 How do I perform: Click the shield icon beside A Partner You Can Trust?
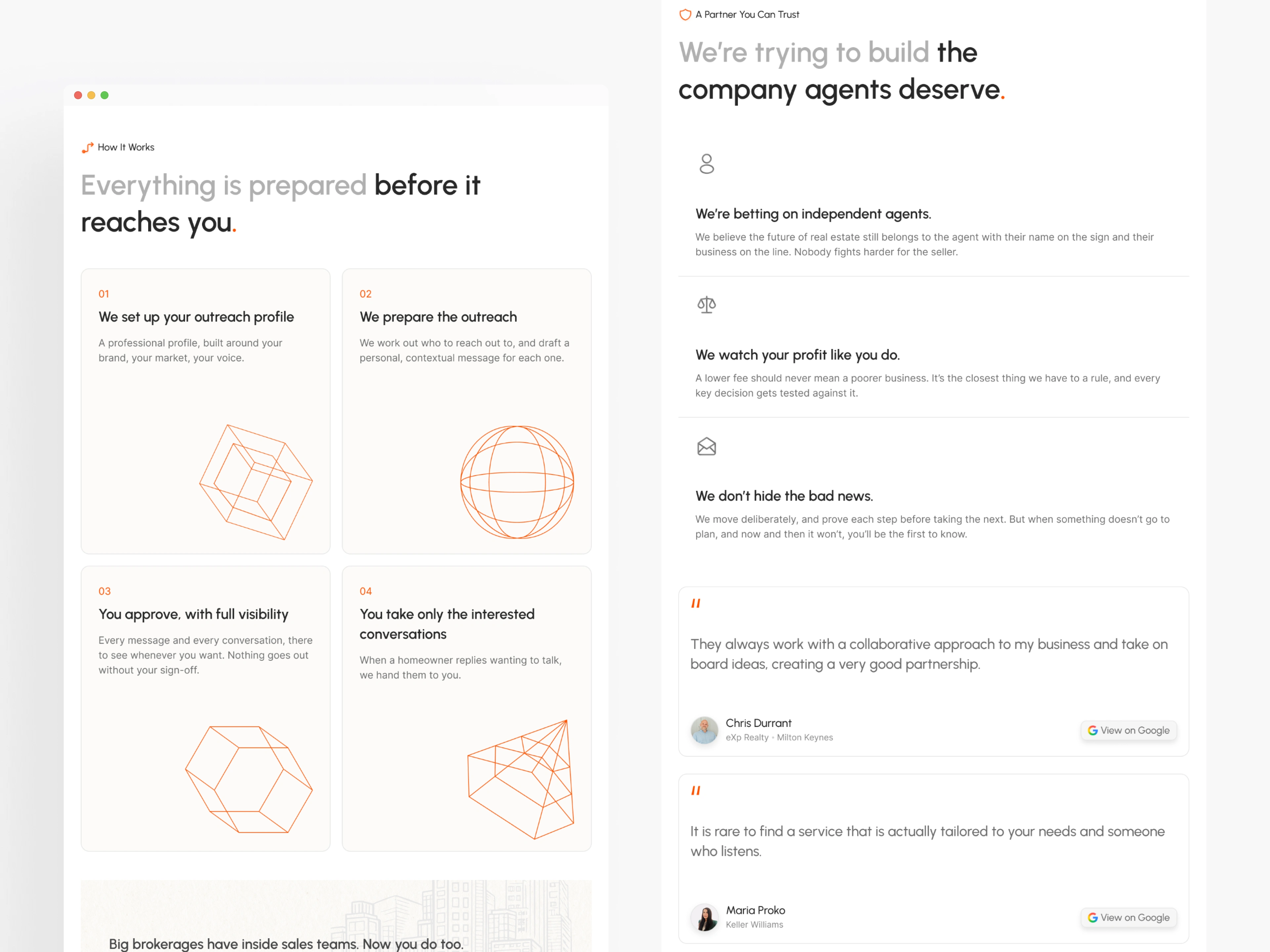pos(685,15)
